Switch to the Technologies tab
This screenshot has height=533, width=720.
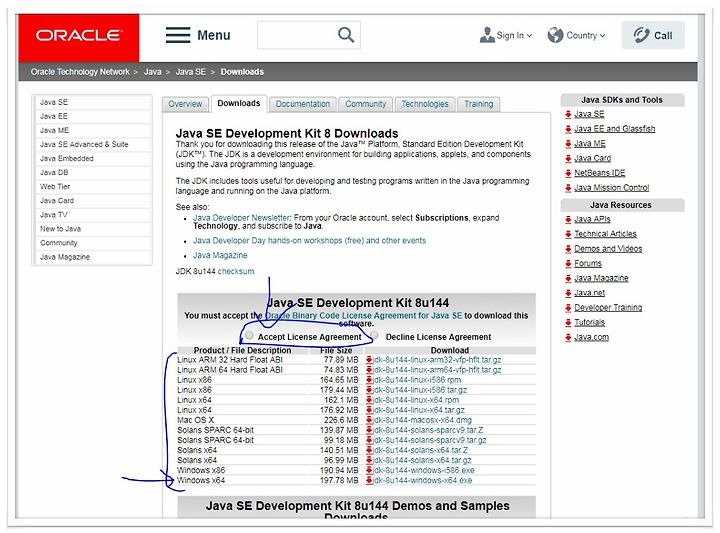(x=425, y=104)
